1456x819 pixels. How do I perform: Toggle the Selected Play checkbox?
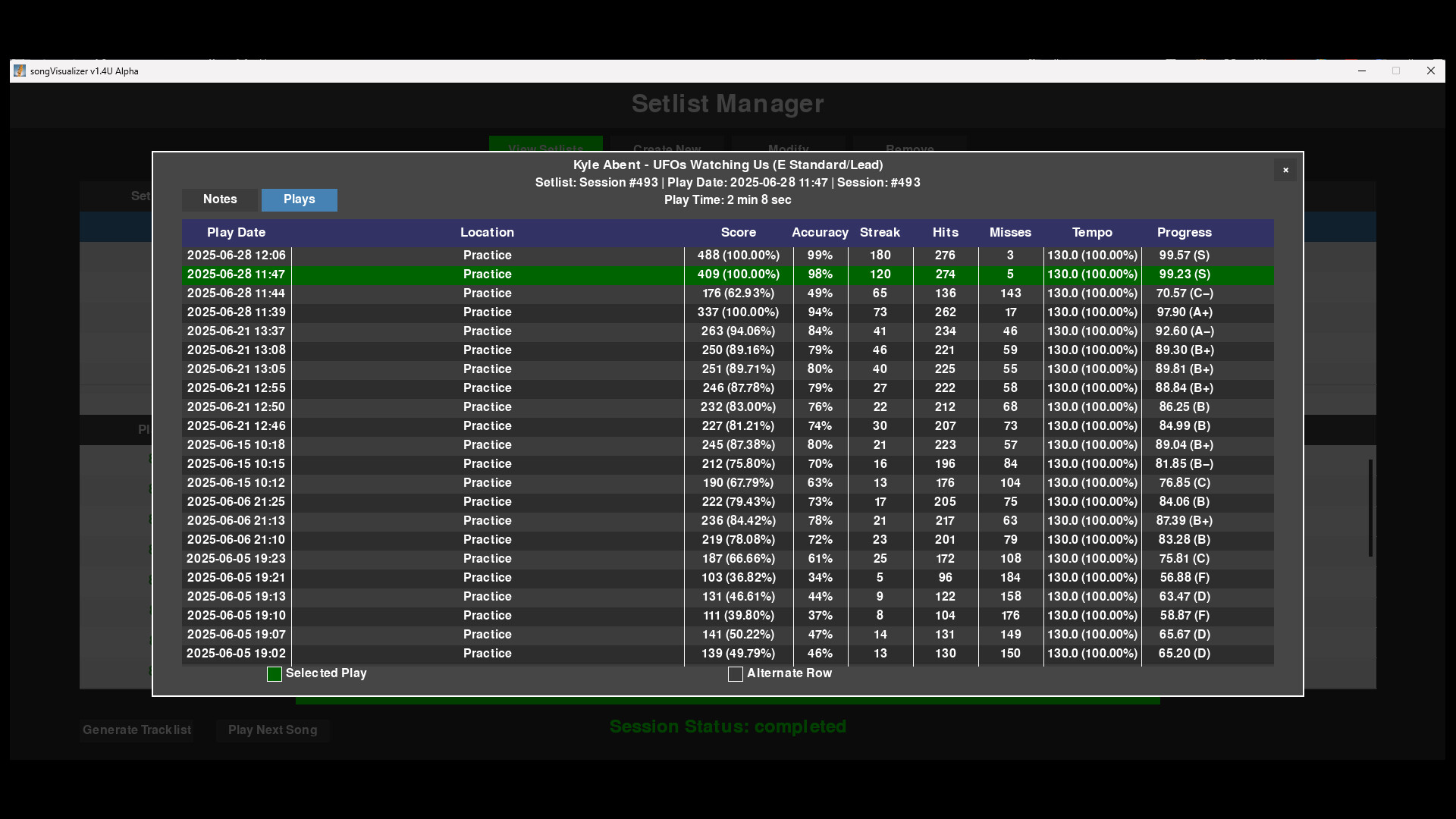(x=274, y=674)
